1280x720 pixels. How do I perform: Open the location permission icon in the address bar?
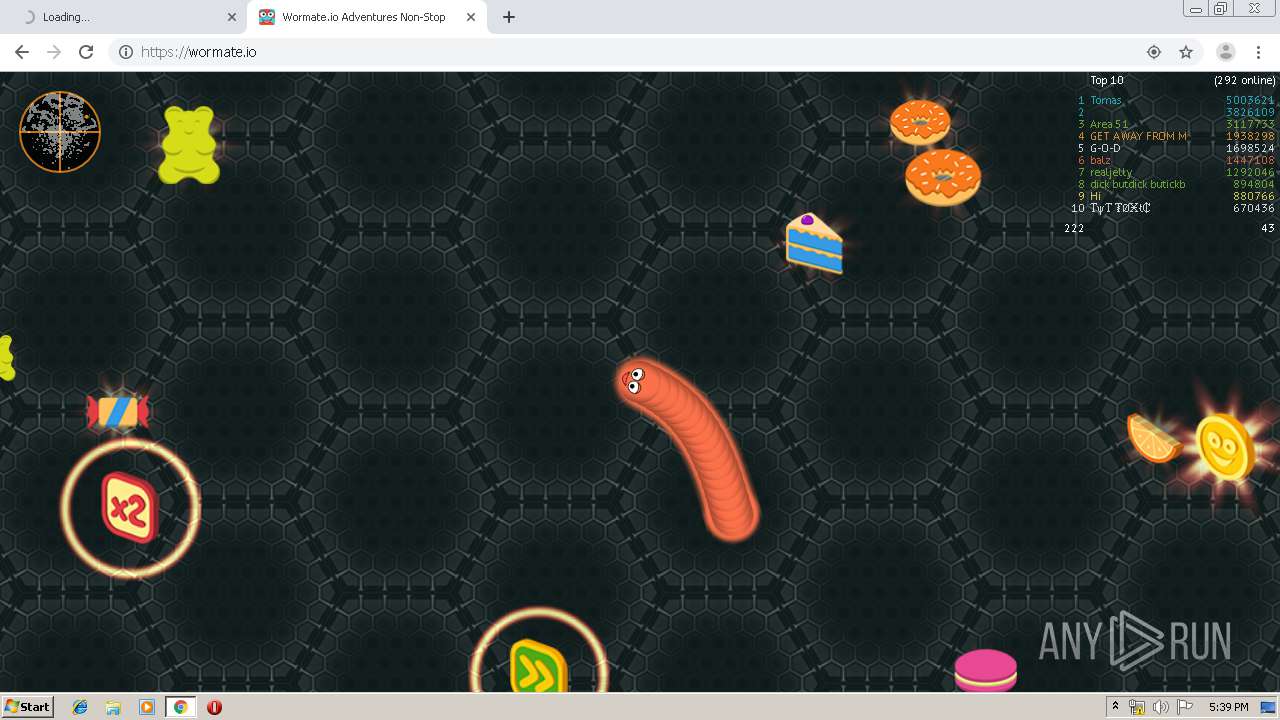pos(1154,52)
